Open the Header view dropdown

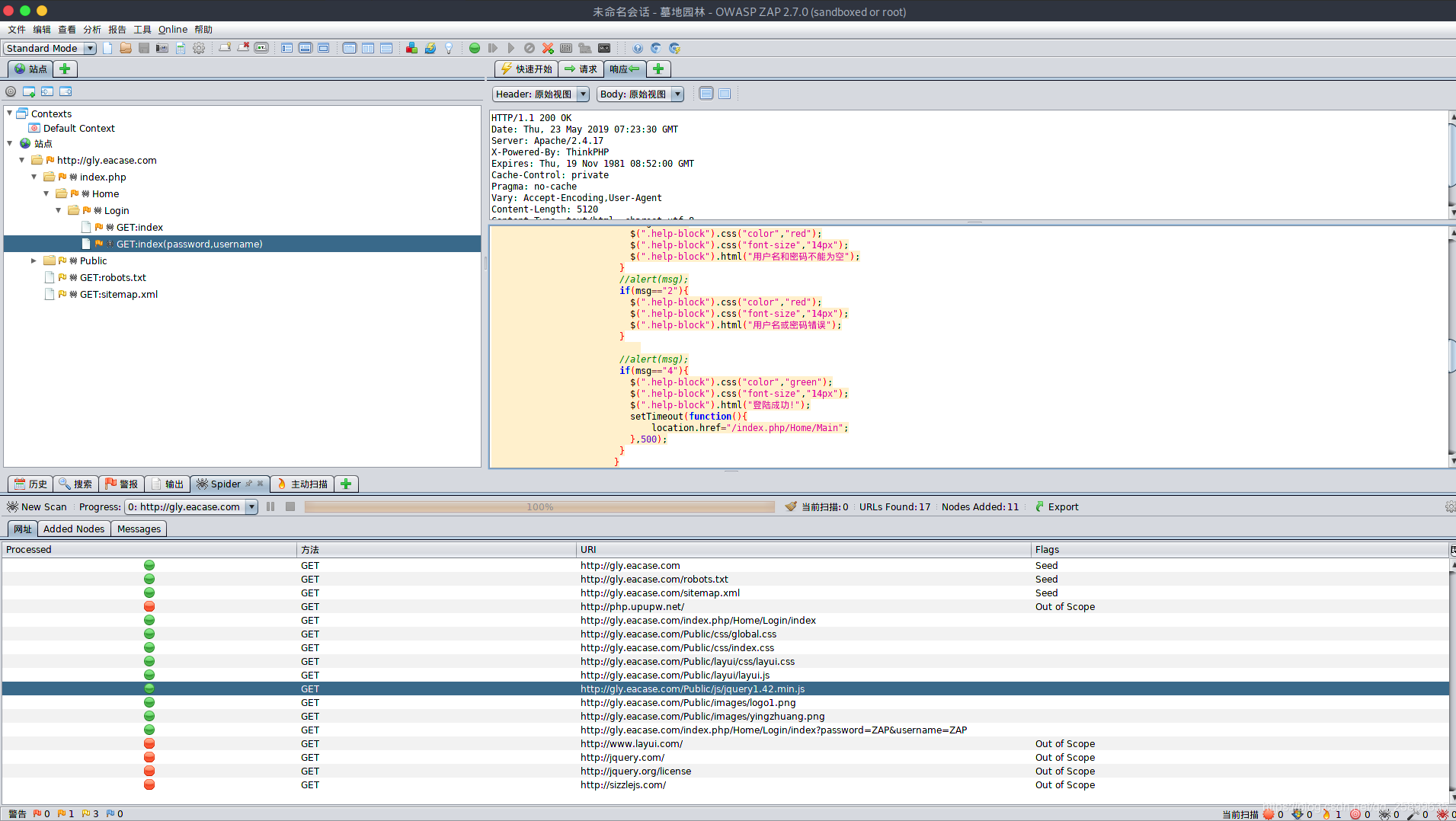pos(541,94)
